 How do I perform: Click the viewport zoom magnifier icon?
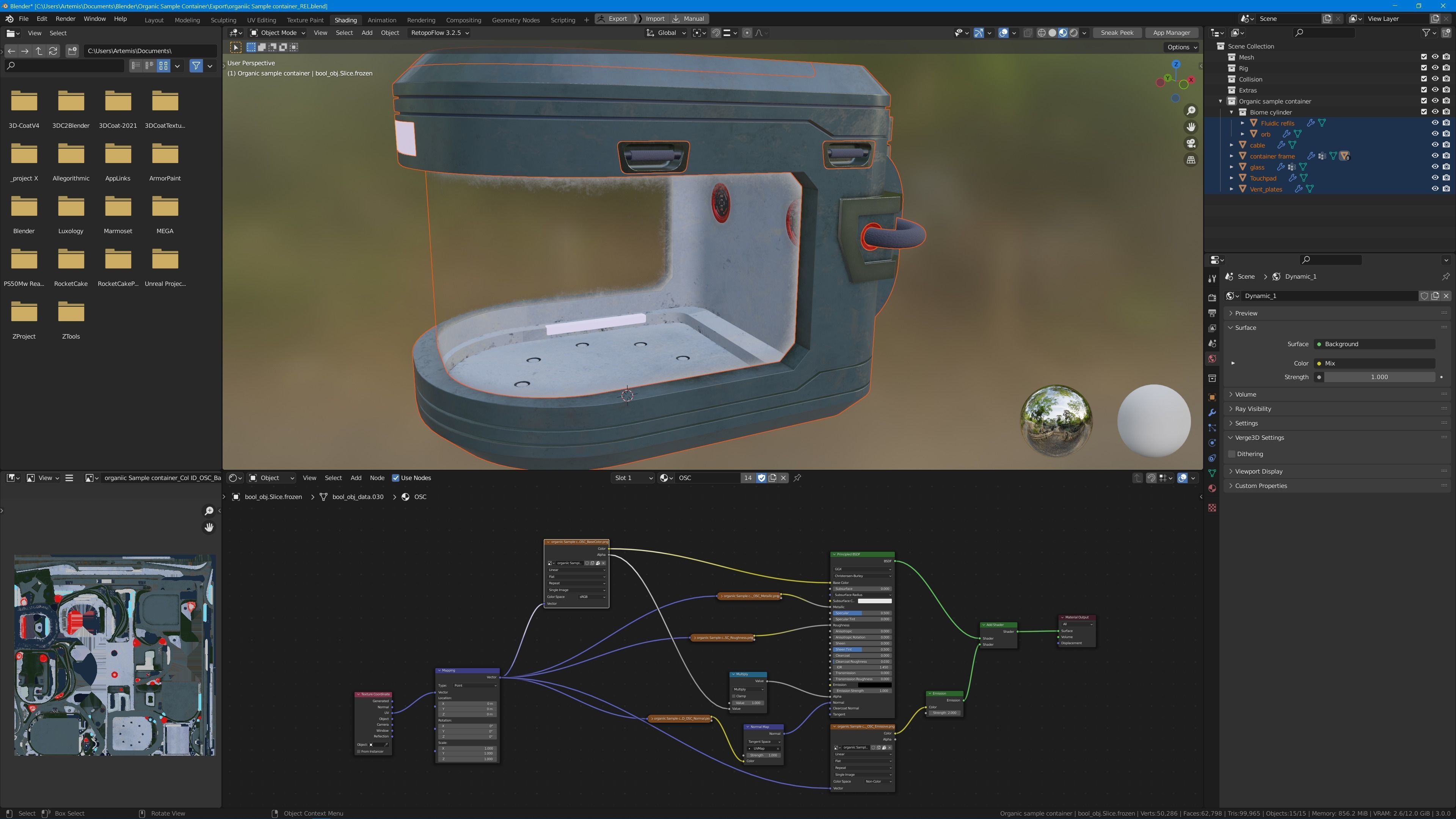[x=1191, y=111]
